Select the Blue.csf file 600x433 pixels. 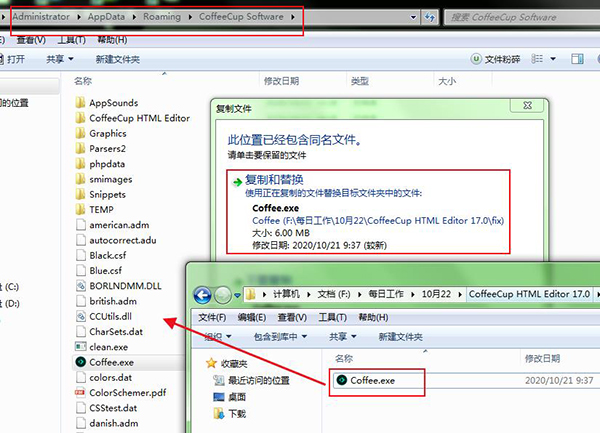pos(99,270)
